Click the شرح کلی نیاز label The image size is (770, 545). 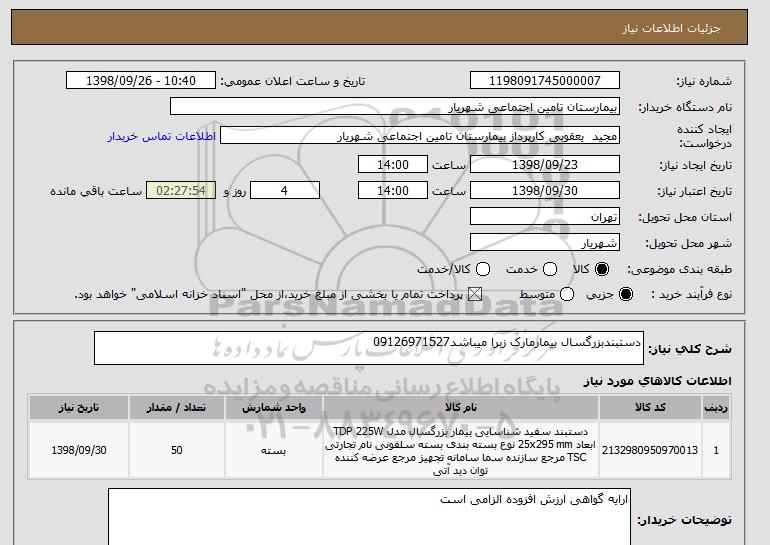(x=690, y=349)
